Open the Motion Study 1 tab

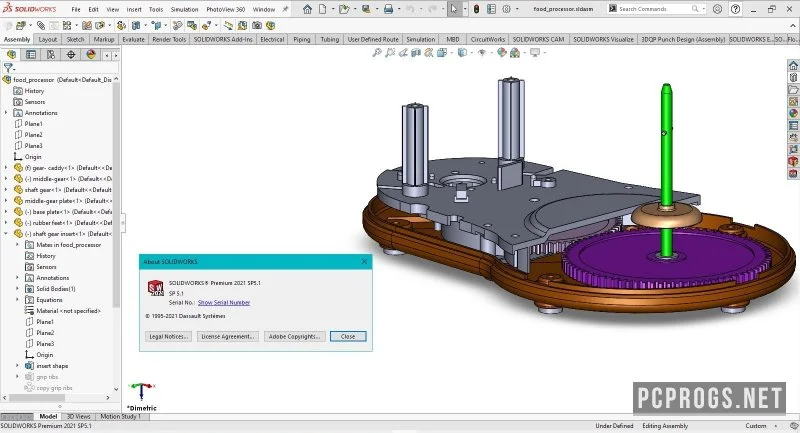[120, 417]
